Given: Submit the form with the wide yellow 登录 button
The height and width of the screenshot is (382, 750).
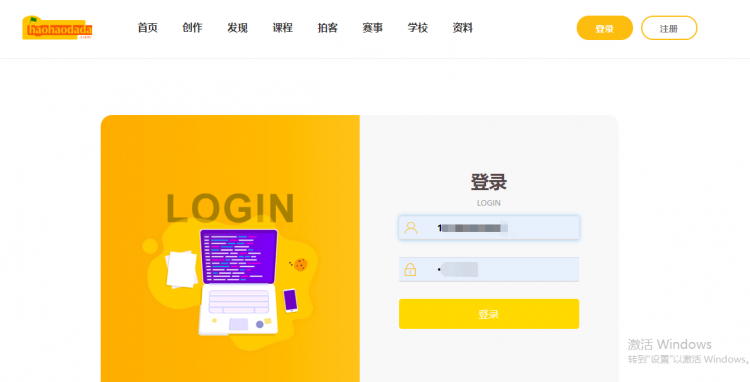Looking at the screenshot, I should 489,314.
